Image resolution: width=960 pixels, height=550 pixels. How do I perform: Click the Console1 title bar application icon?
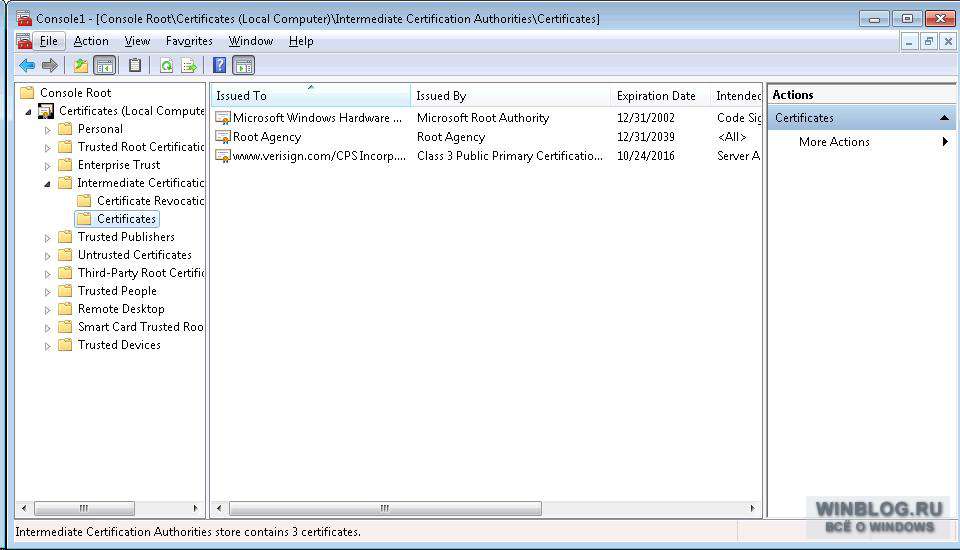(x=24, y=18)
